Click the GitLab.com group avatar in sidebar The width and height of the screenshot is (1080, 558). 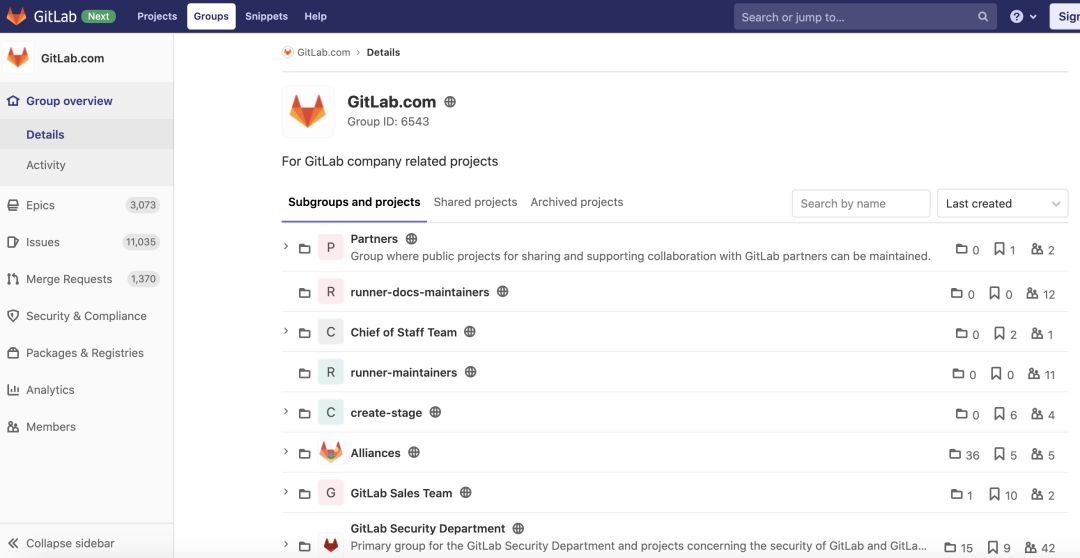[x=18, y=58]
